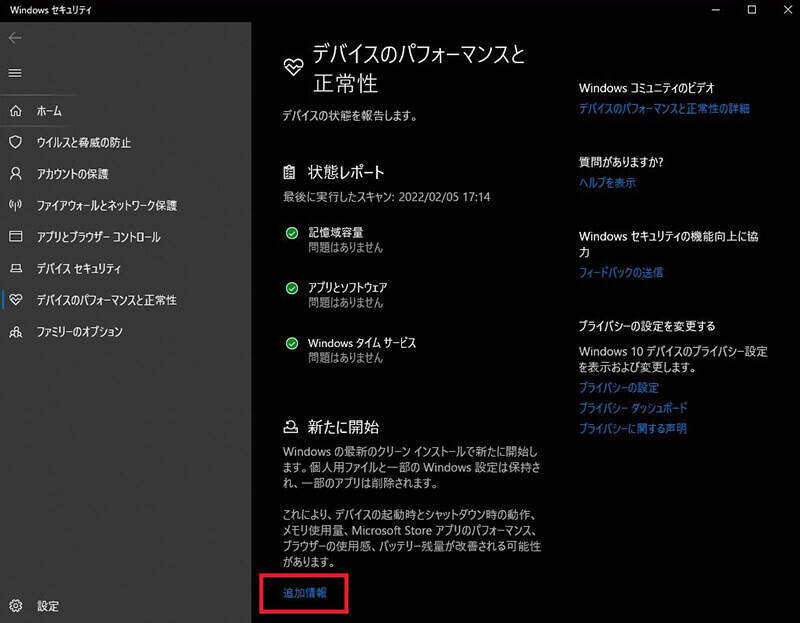Open デバイス セキュリティ section
Viewport: 800px width, 623px height.
[x=79, y=269]
